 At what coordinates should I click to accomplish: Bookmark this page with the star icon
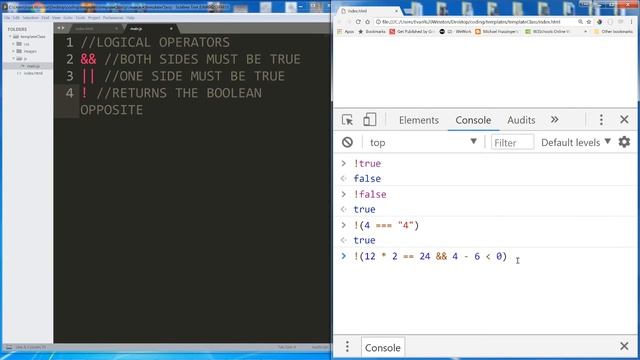[589, 22]
